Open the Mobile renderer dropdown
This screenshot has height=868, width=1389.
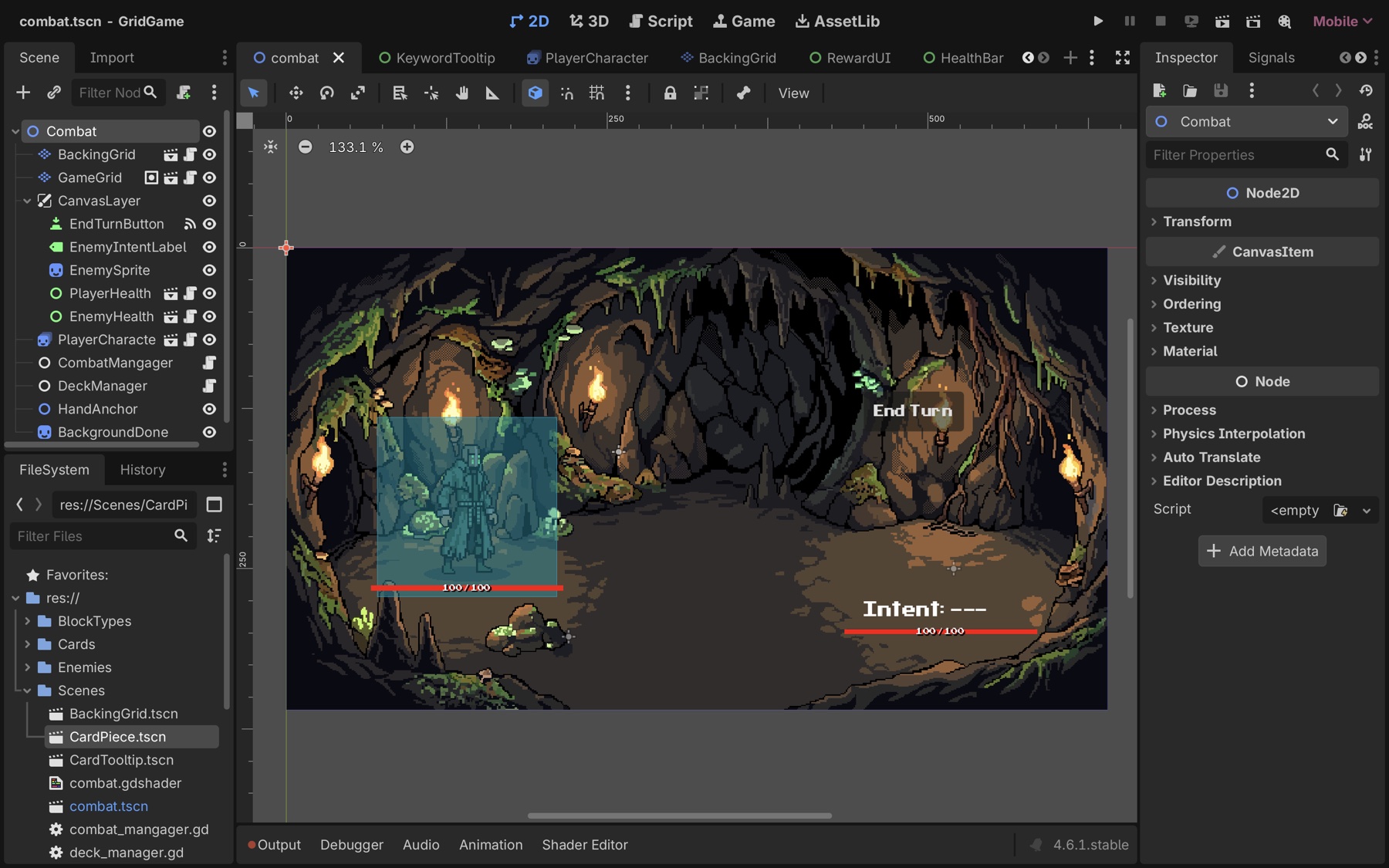click(1343, 21)
